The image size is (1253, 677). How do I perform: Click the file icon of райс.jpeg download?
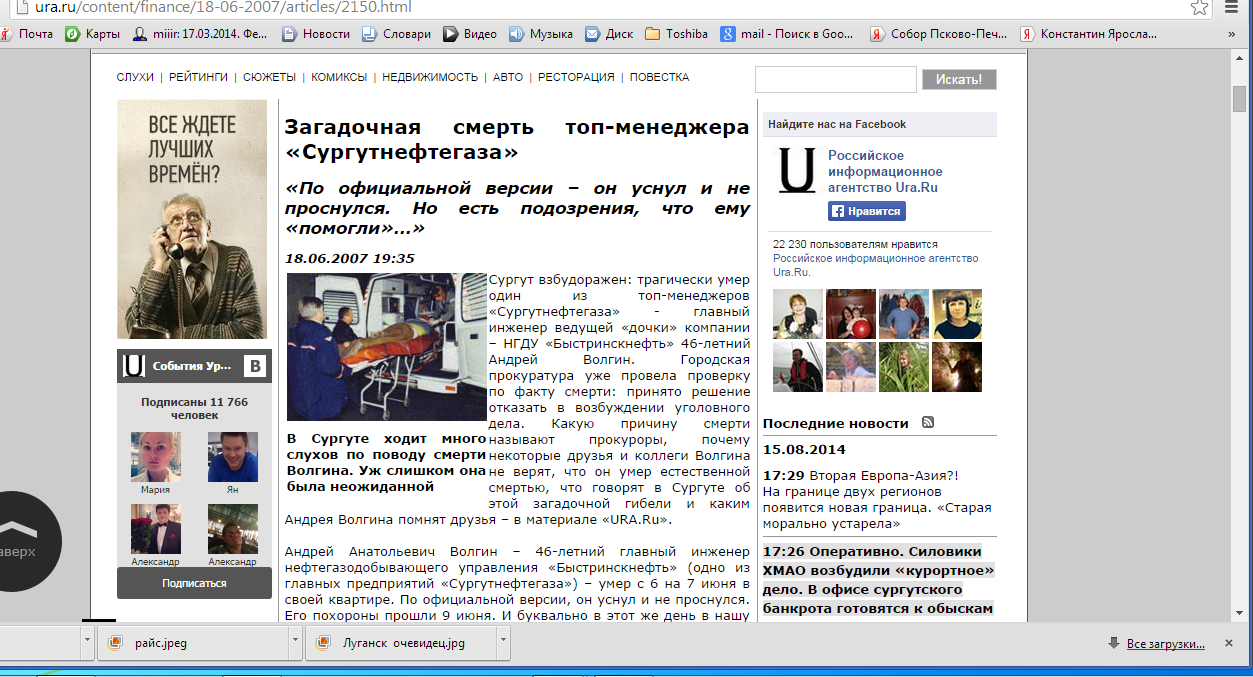click(115, 643)
